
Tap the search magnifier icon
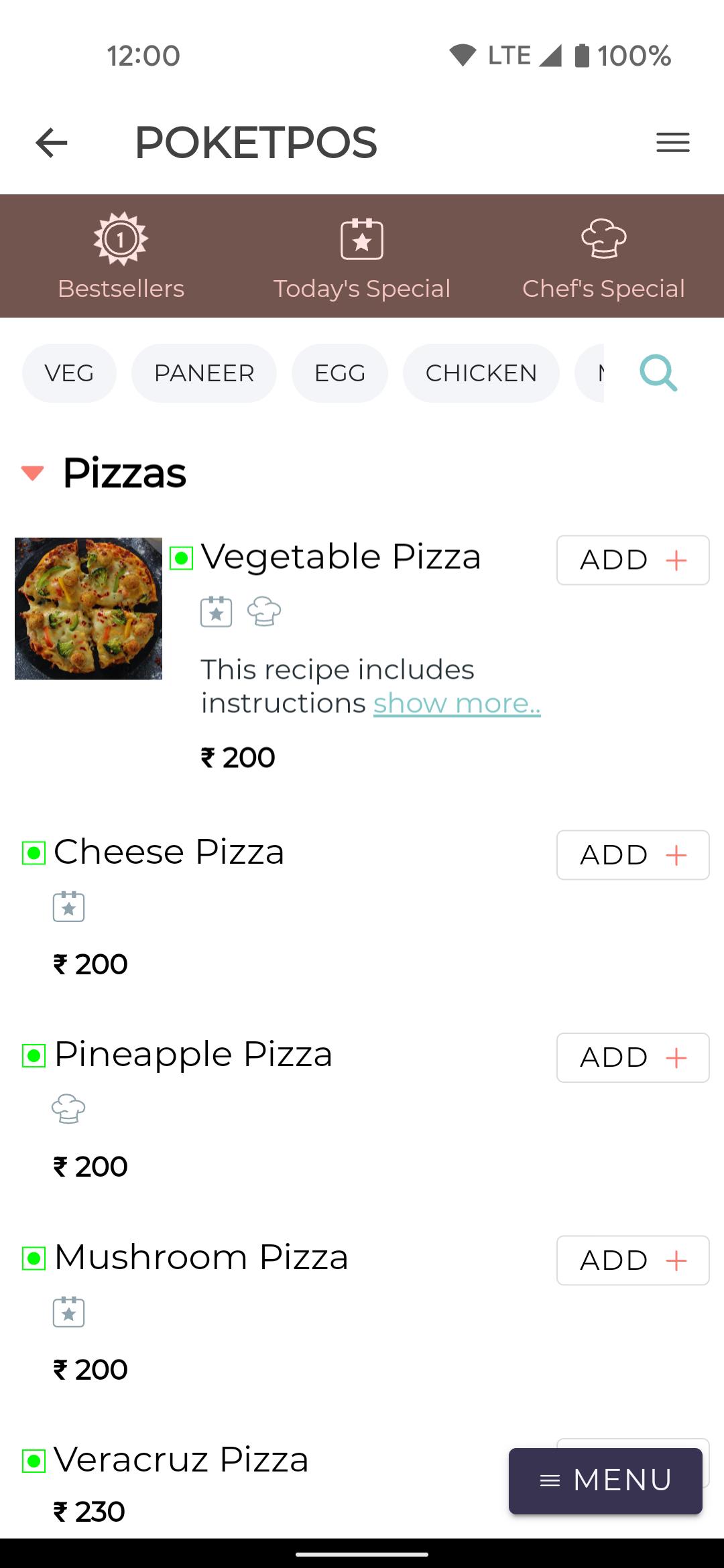658,373
